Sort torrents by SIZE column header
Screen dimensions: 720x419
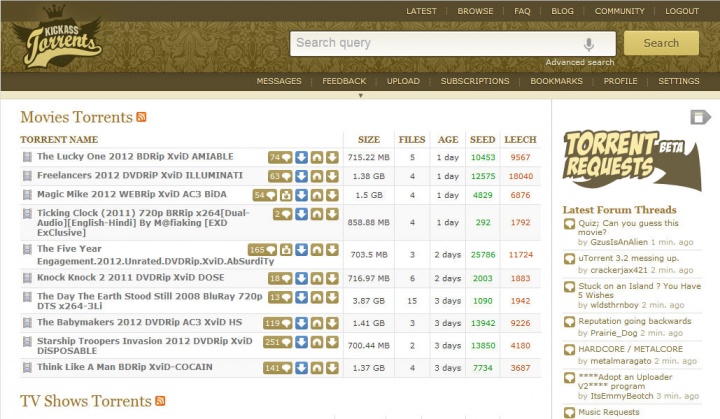pos(369,140)
